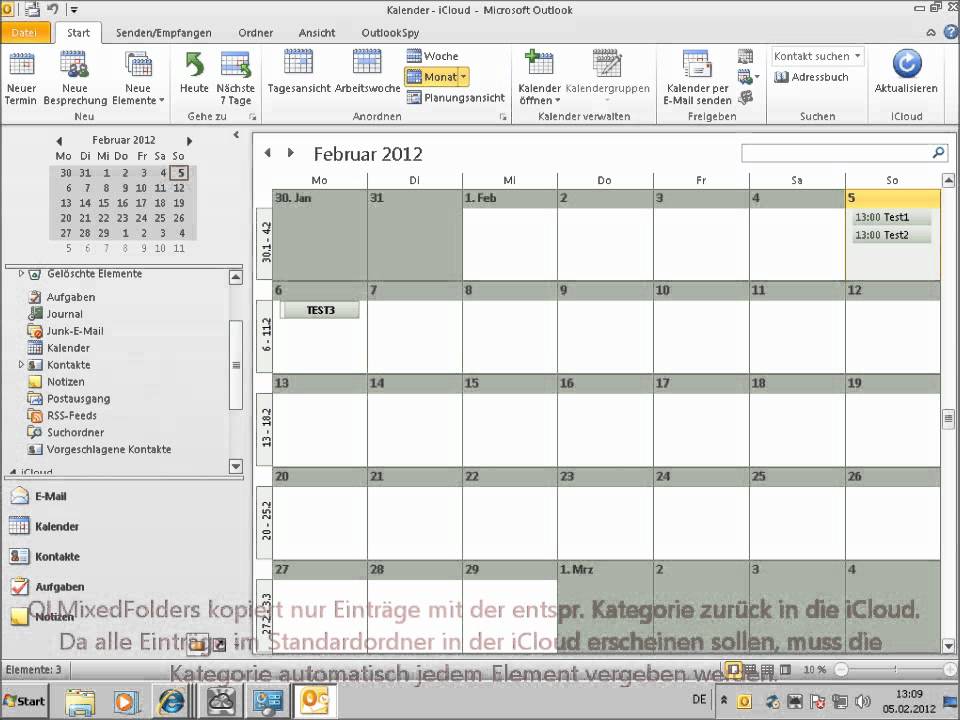Show Nächste 7 Tage view

click(236, 78)
